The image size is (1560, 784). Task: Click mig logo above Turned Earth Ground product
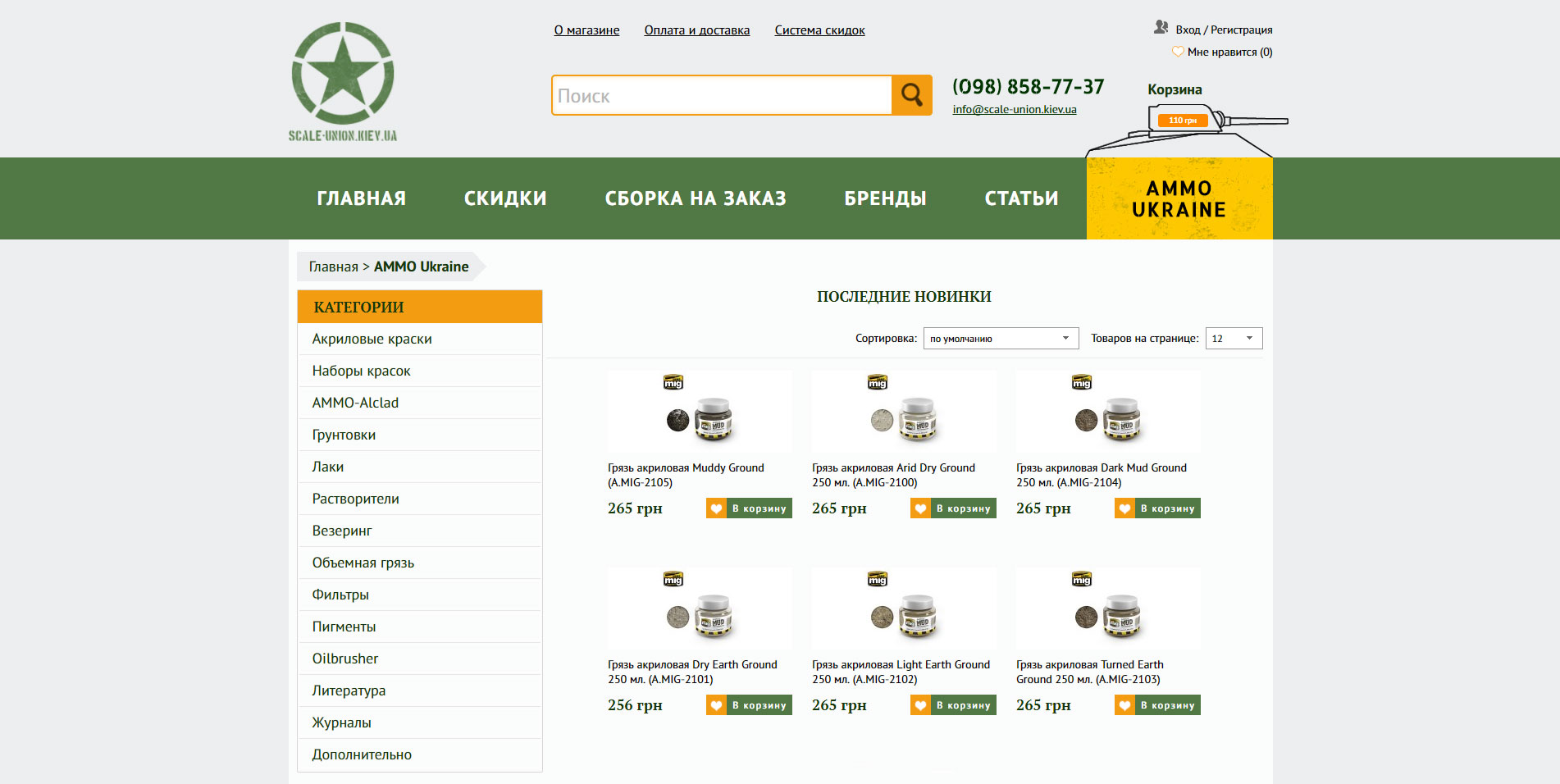click(x=1082, y=579)
